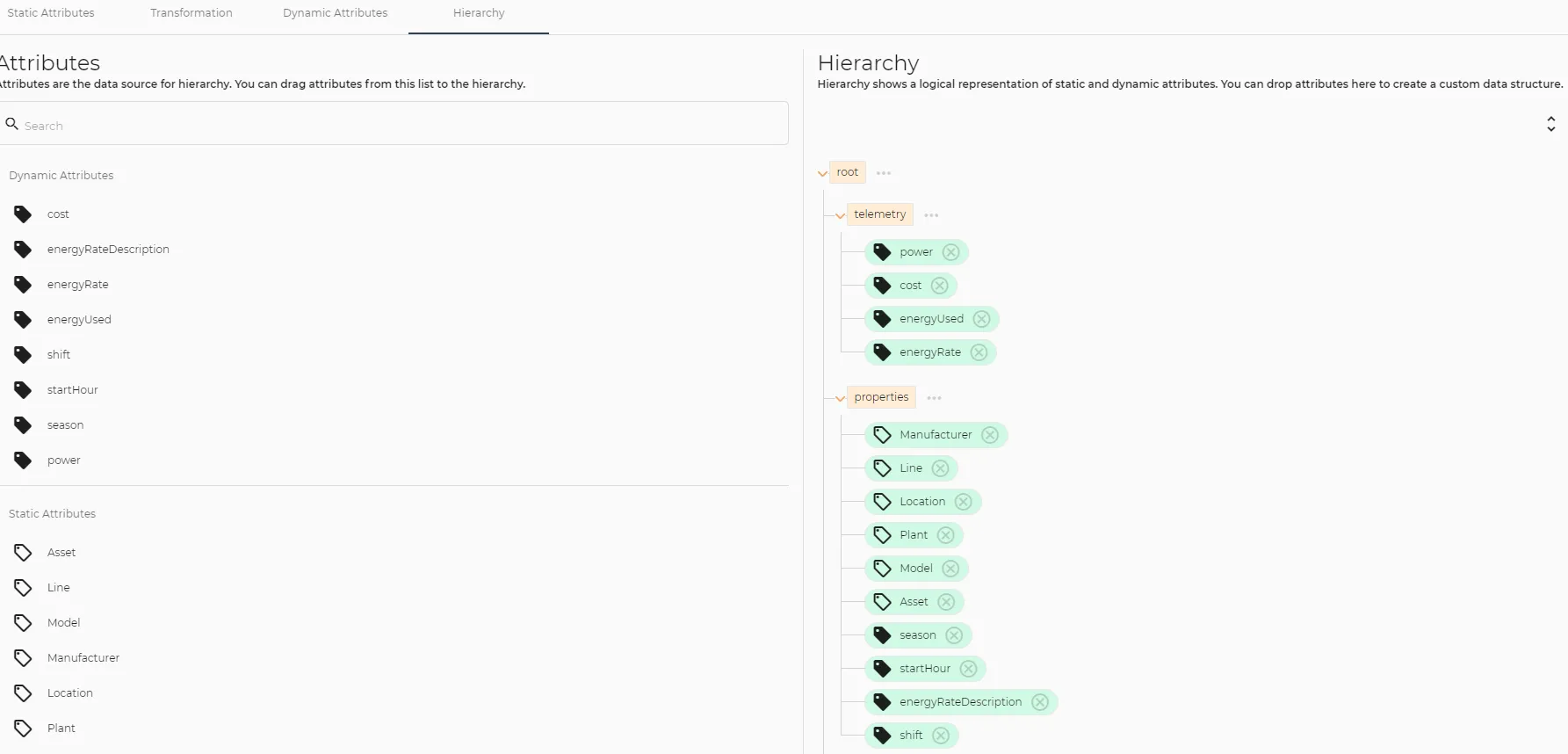The height and width of the screenshot is (754, 1568).
Task: Select the properties hierarchy node
Action: 881,397
